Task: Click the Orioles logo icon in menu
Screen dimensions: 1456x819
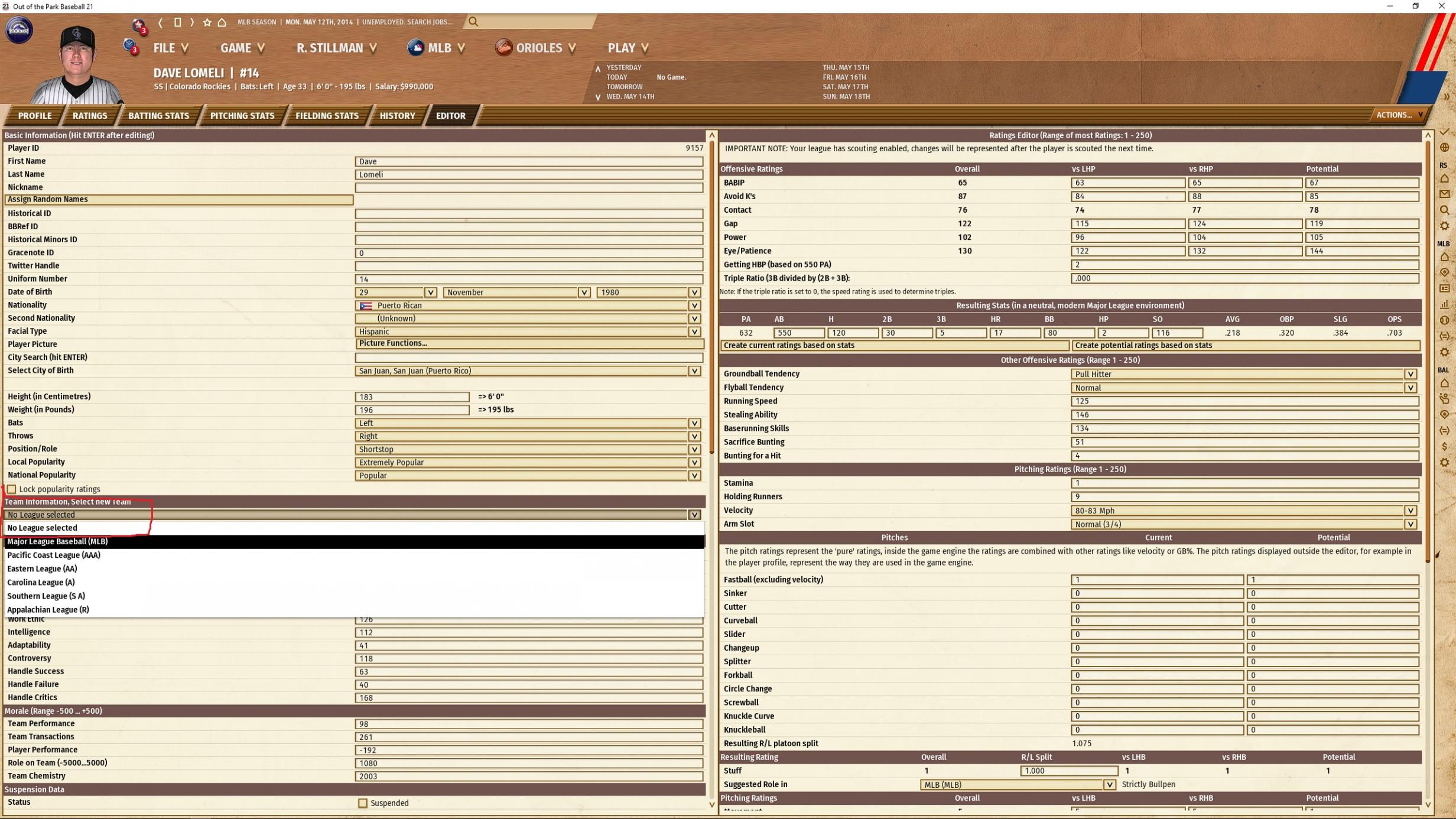Action: click(503, 47)
